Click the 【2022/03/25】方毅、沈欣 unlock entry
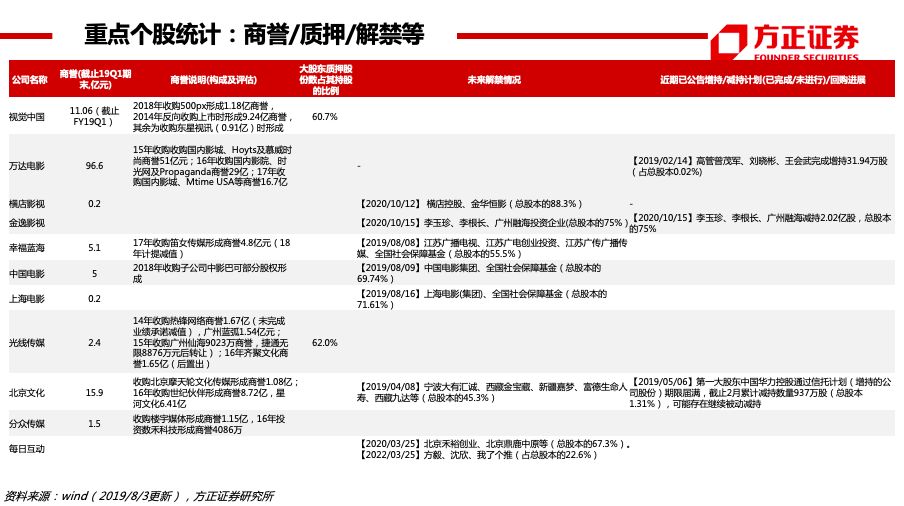 point(477,455)
